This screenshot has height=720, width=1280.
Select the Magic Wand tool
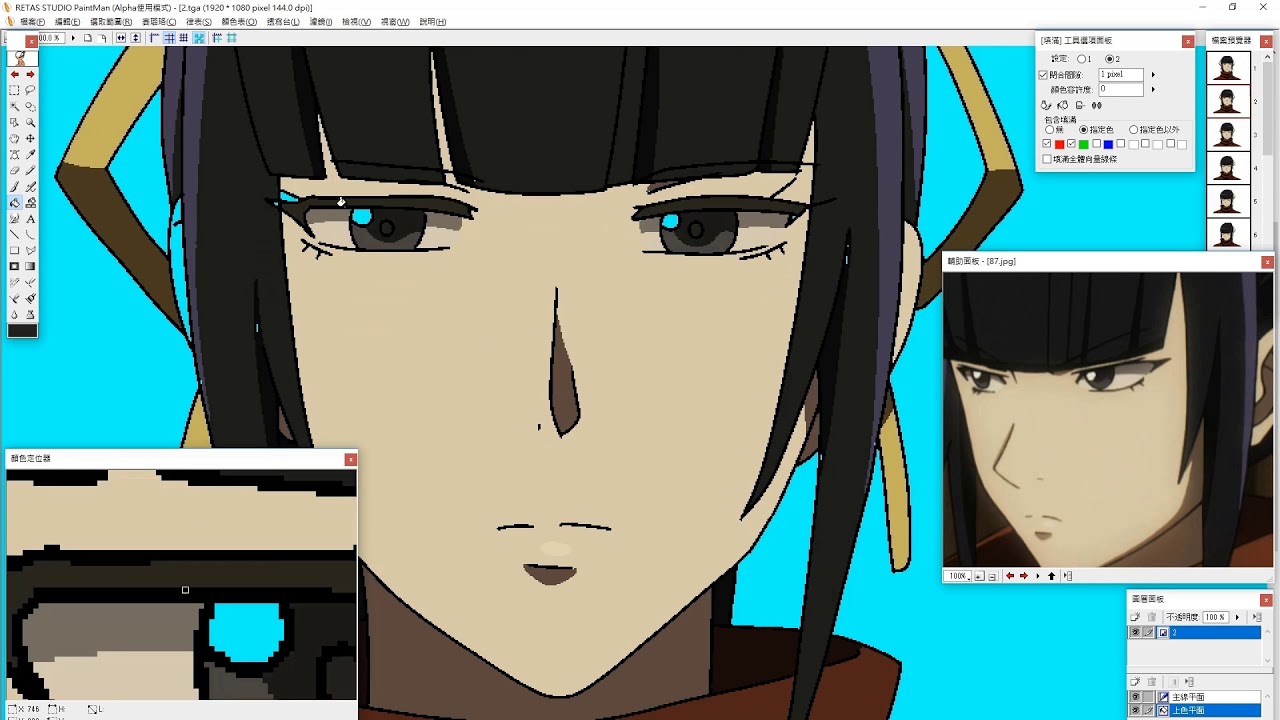click(14, 106)
